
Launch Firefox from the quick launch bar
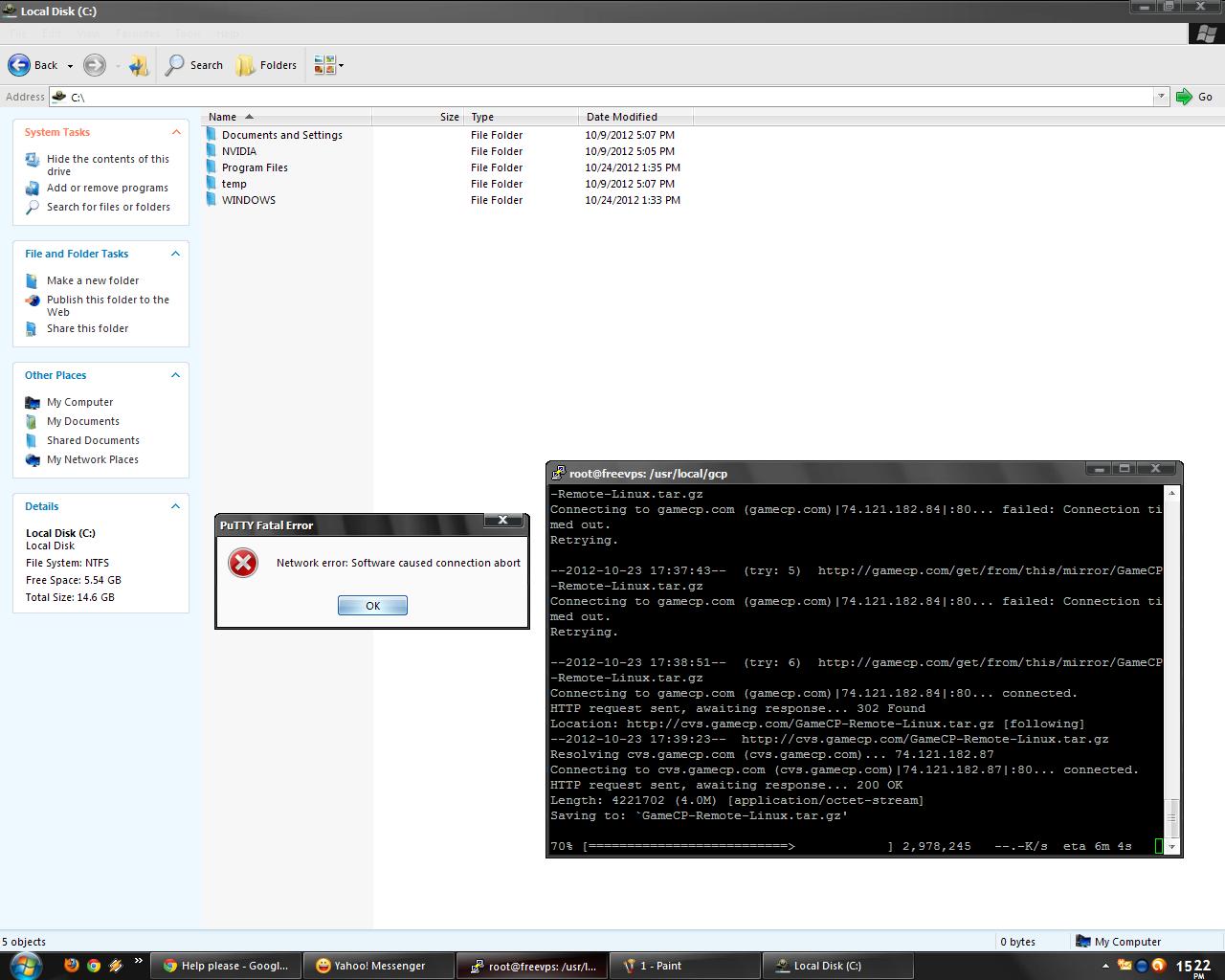click(72, 965)
